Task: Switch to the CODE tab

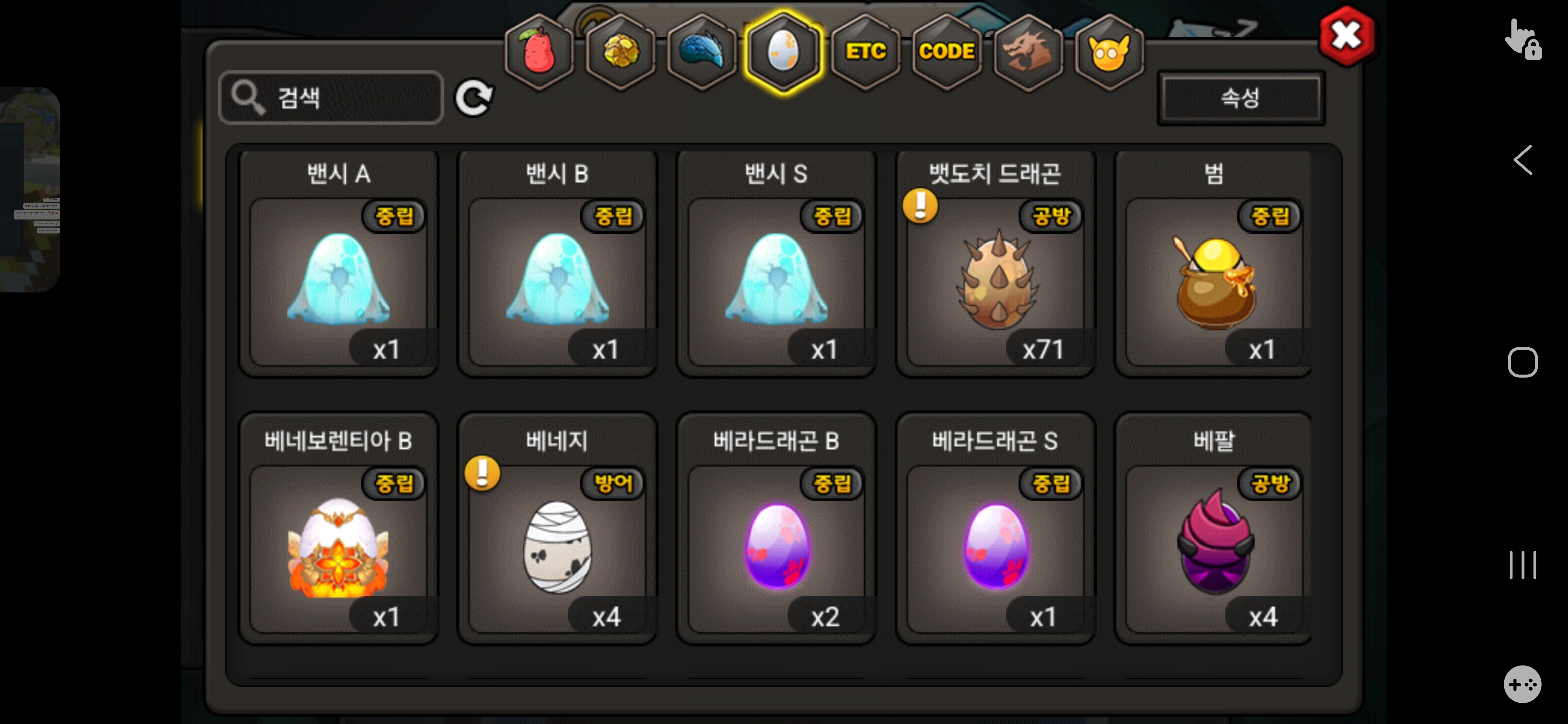Action: tap(946, 52)
